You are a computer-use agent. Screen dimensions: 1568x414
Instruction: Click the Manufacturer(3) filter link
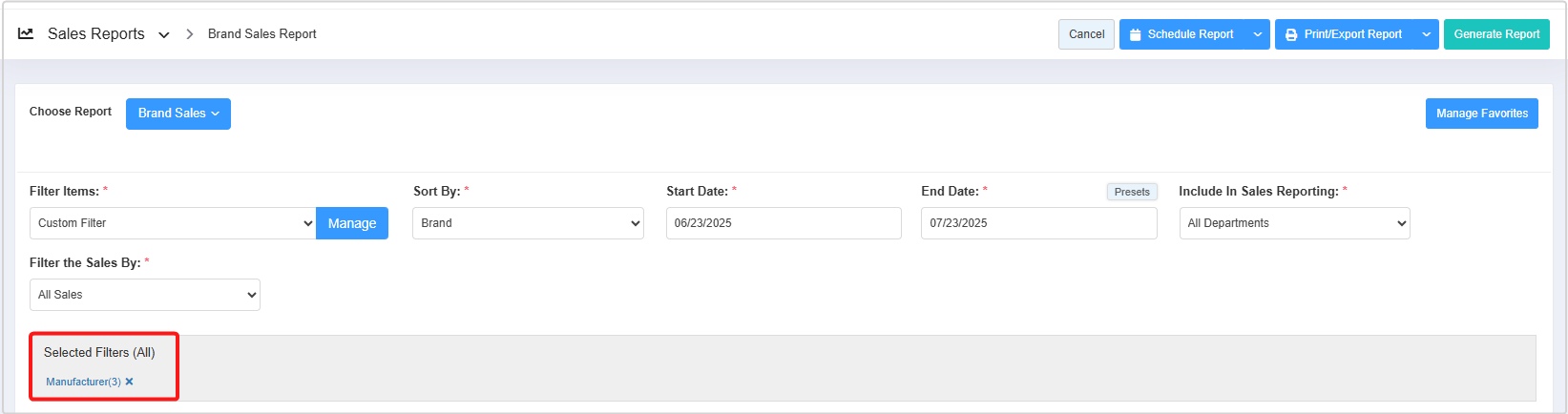[x=83, y=382]
